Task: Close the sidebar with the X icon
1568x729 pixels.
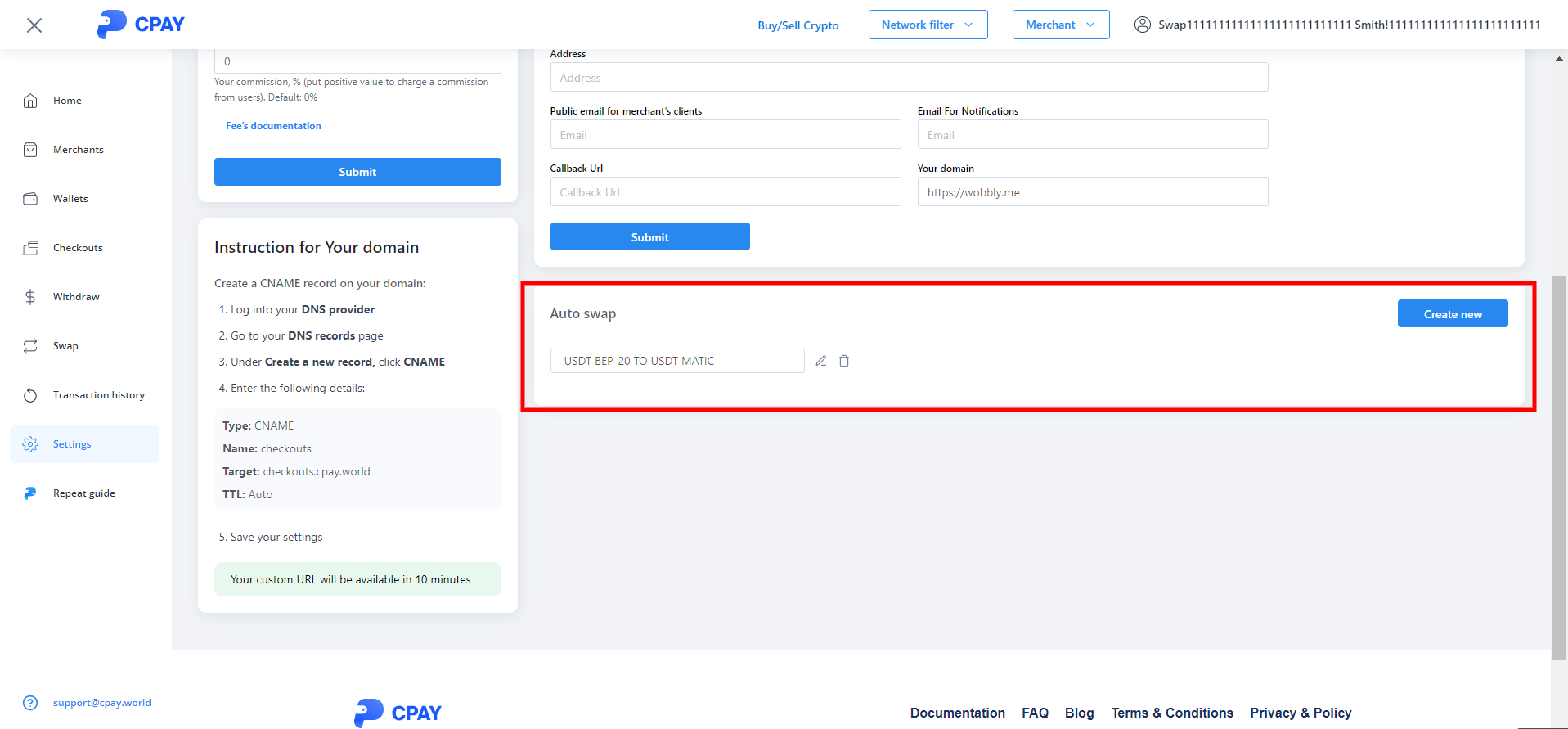Action: point(34,25)
